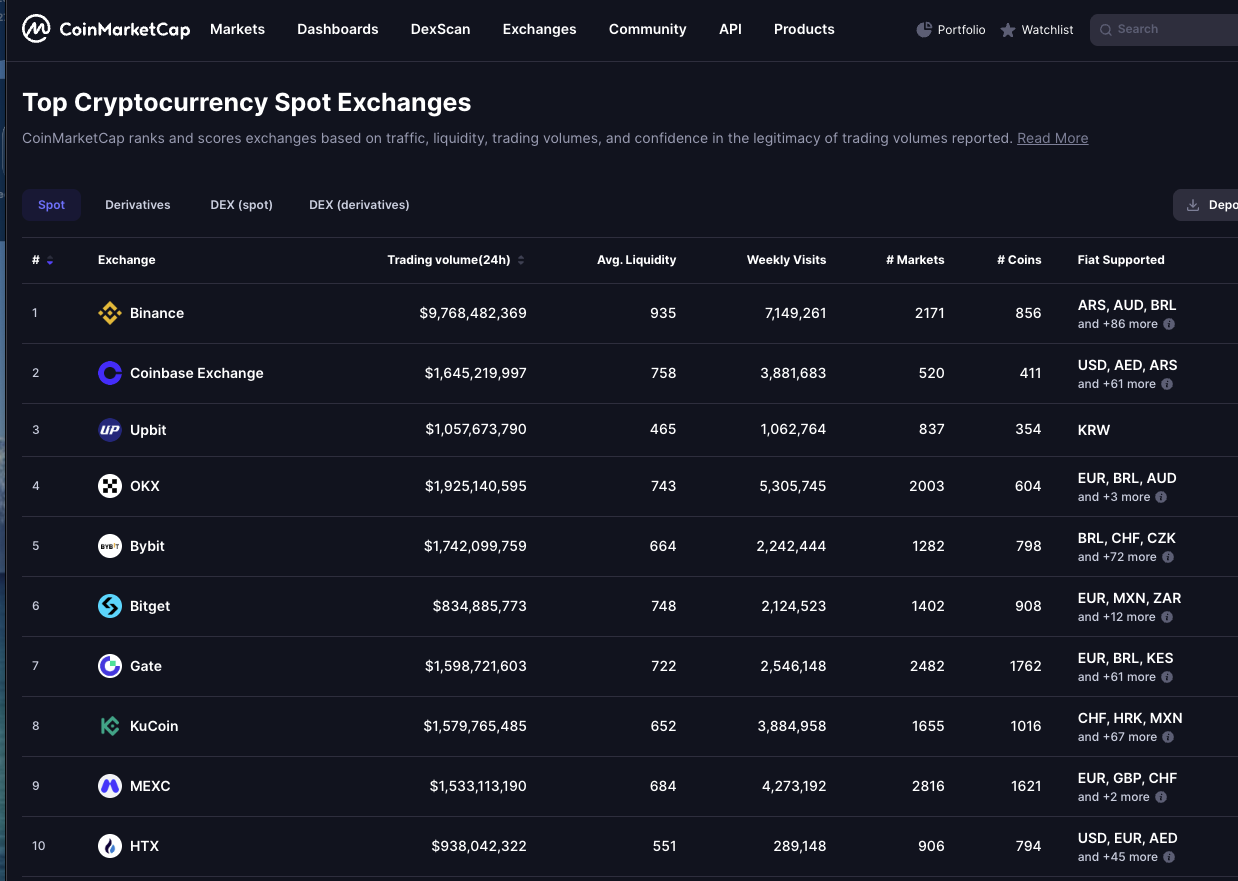Click the Fiat Supported column header
The image size is (1238, 881).
[x=1121, y=260]
